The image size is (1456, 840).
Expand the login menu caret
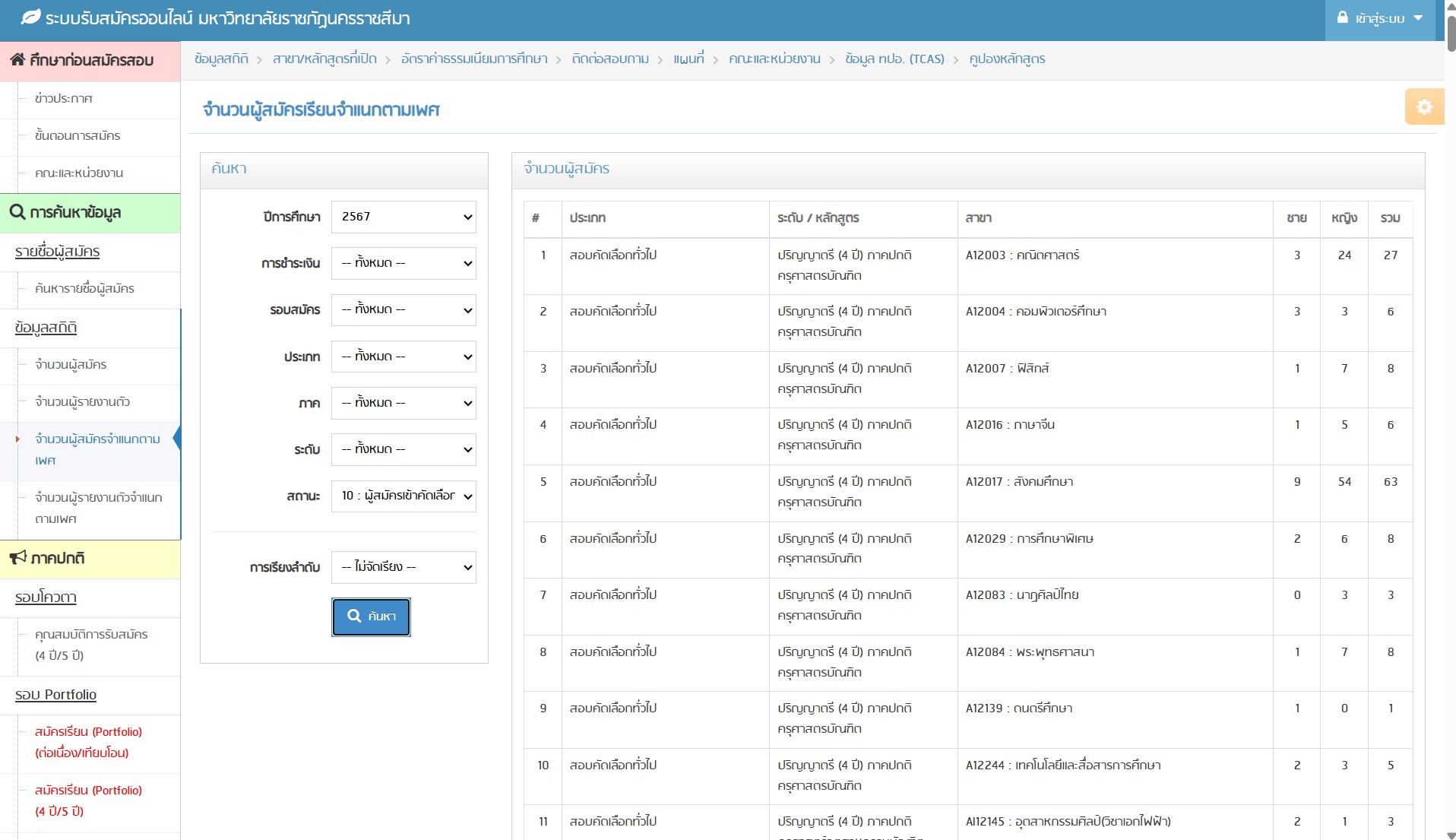pyautogui.click(x=1418, y=18)
